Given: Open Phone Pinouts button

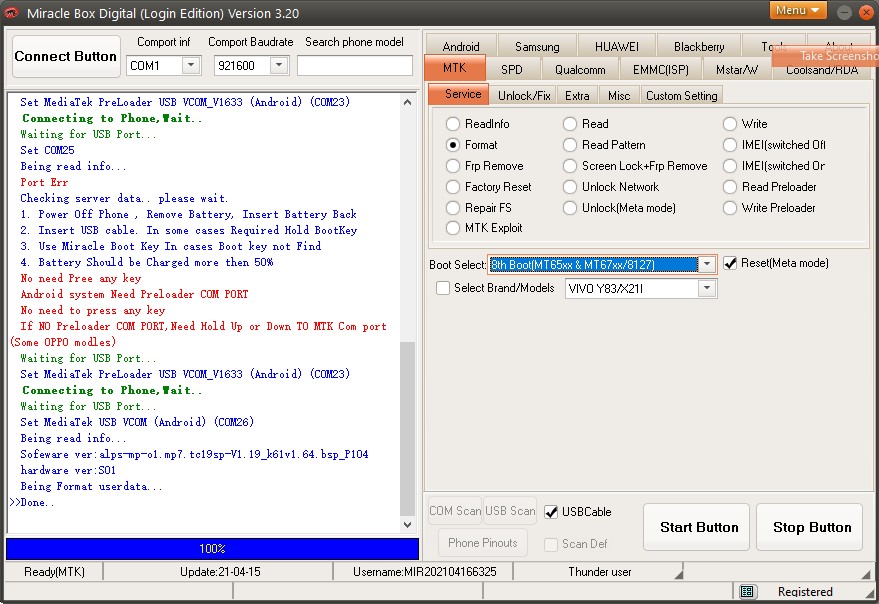Looking at the screenshot, I should tap(483, 542).
